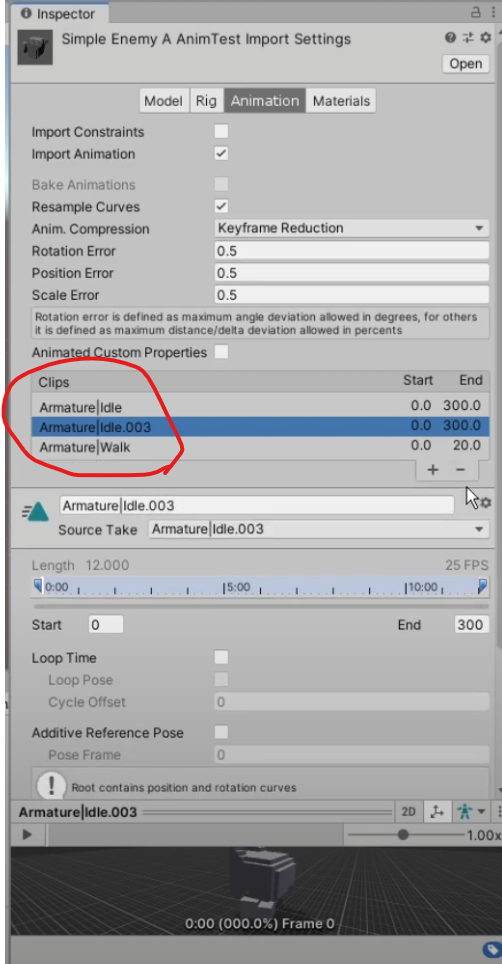This screenshot has height=964, width=502.
Task: Click the Position Error field
Action: (x=351, y=272)
